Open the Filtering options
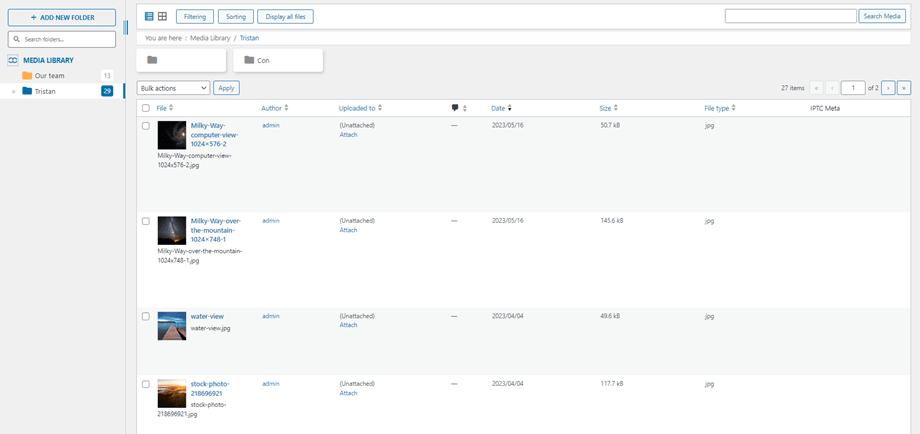This screenshot has height=434, width=920. click(x=194, y=17)
